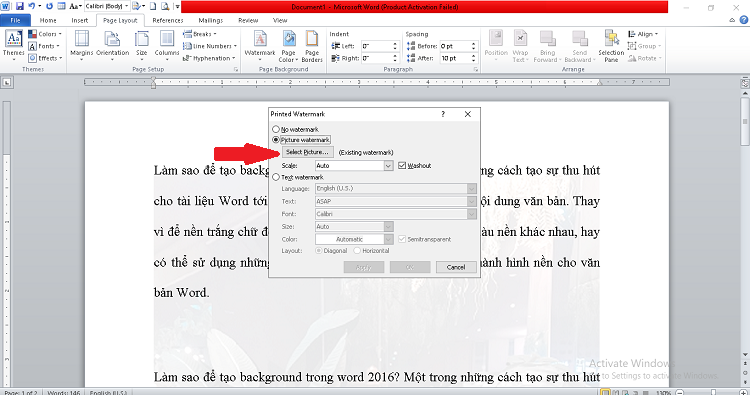
Task: Click the Page Borders icon
Action: coord(312,46)
